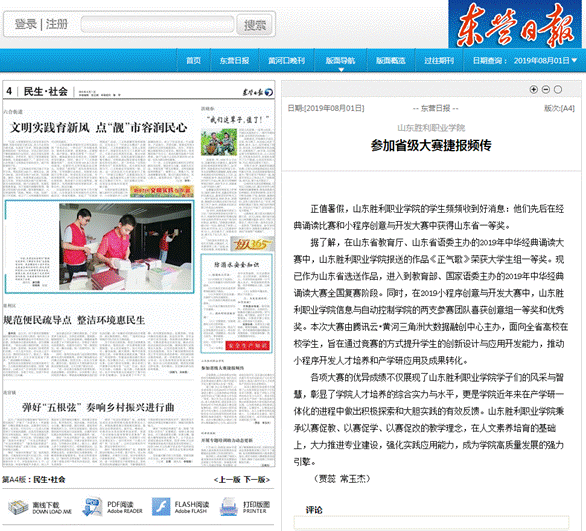Click the 搜索 search button
The image size is (586, 531).
coord(255,25)
